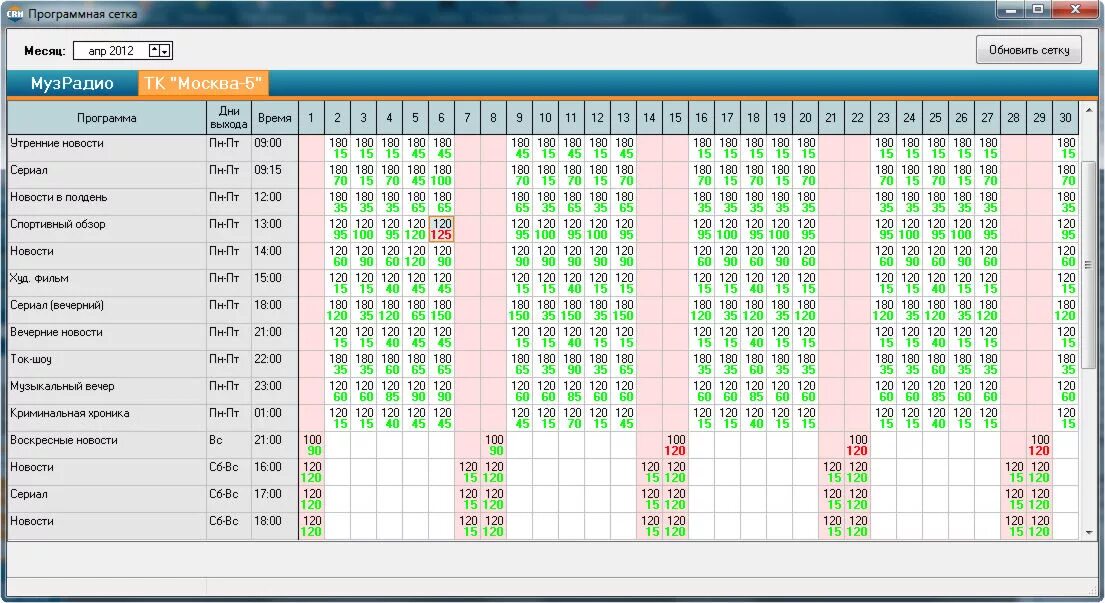
Task: Click Новости 18:00 cell for day 28
Action: coord(1013,526)
